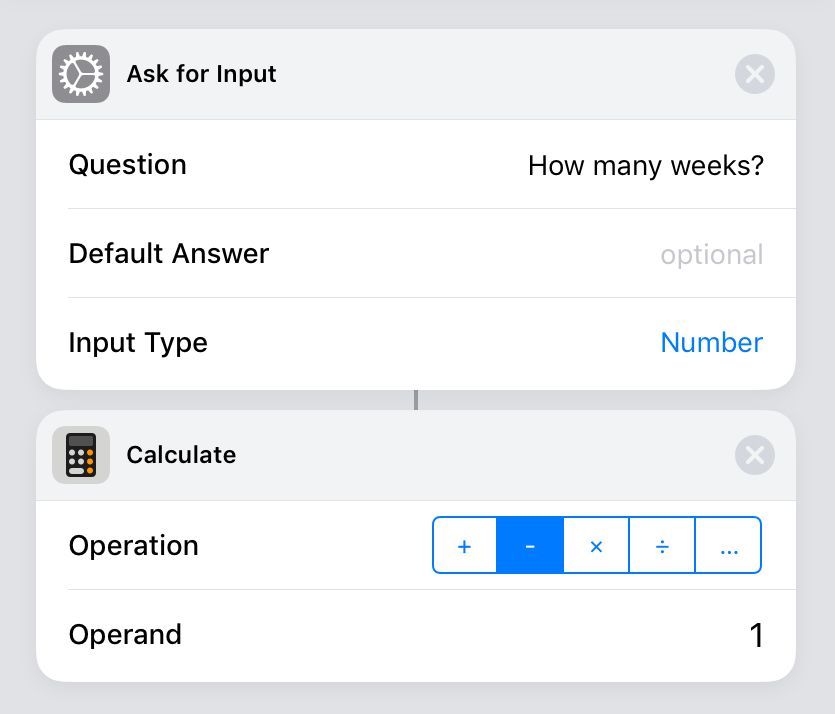835x714 pixels.
Task: Edit the Operand value 1
Action: click(756, 635)
